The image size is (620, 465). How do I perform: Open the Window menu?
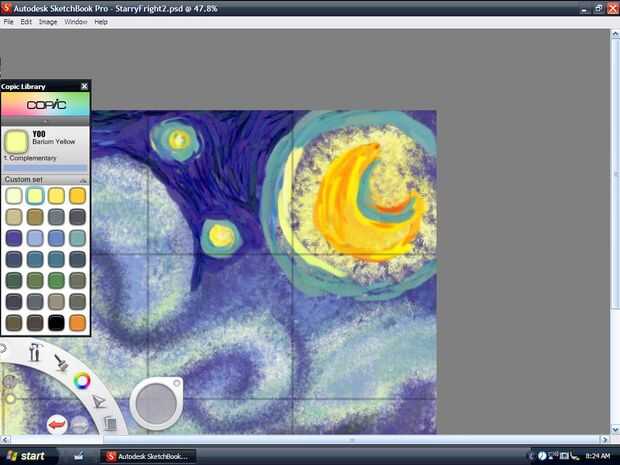pyautogui.click(x=76, y=22)
